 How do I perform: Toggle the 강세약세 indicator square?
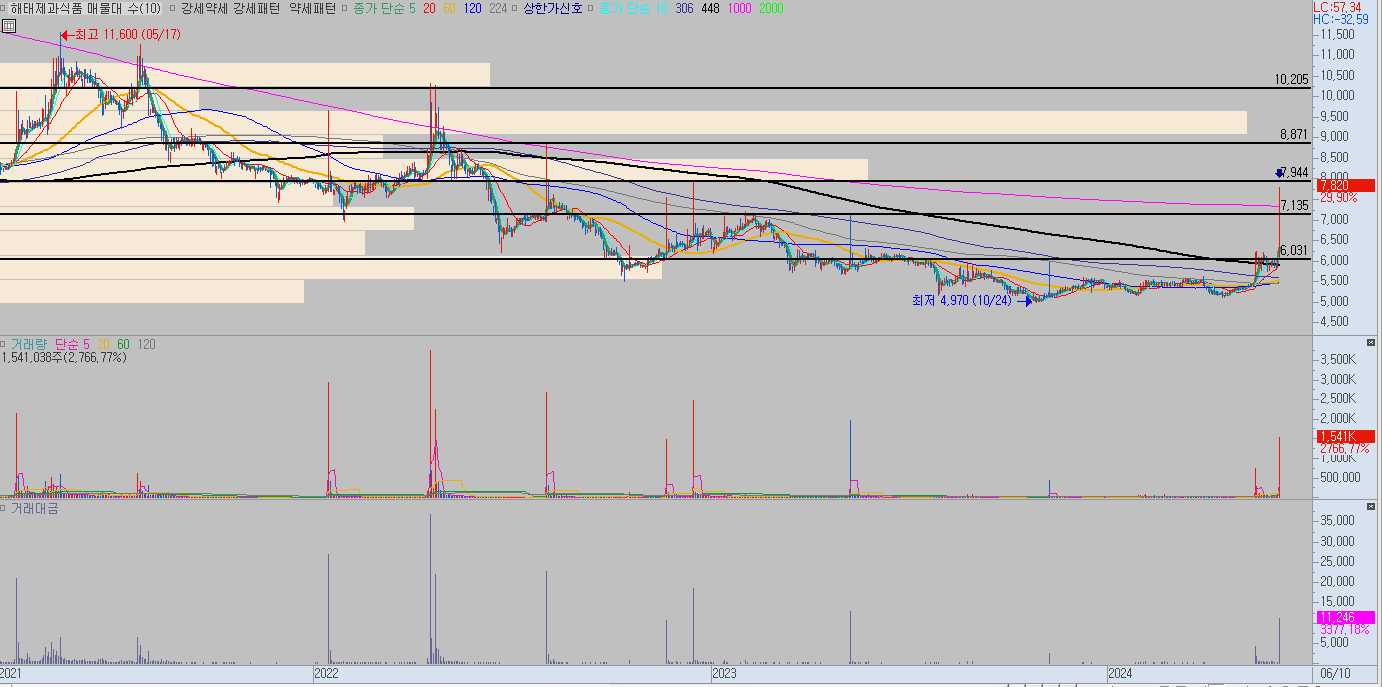tap(173, 8)
